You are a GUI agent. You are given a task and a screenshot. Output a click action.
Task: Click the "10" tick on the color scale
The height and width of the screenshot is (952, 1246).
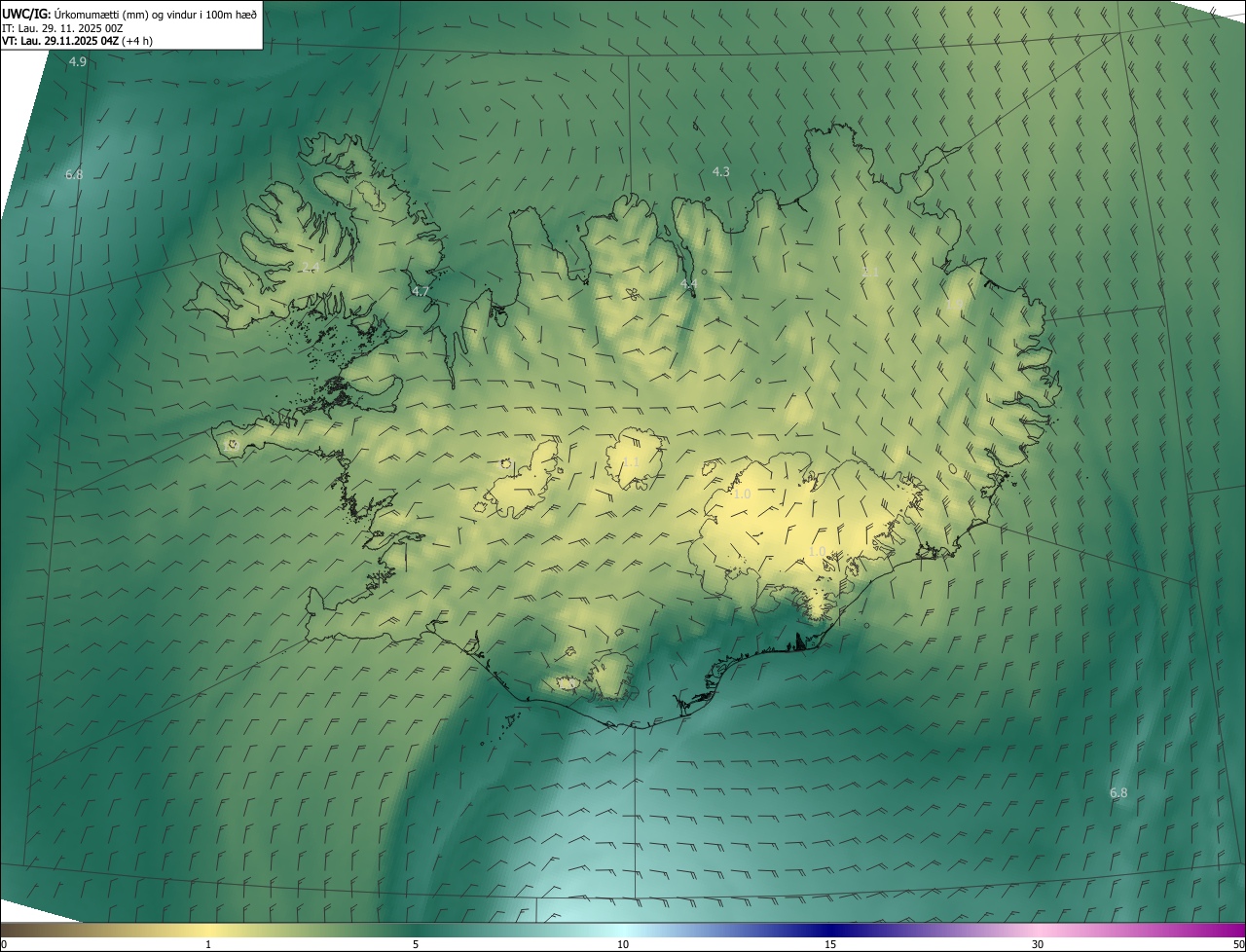[x=623, y=944]
